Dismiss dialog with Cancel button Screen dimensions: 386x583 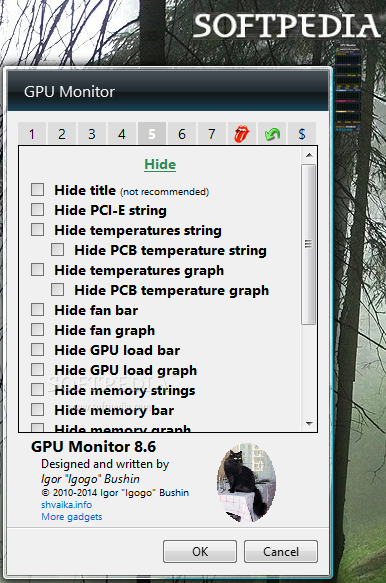coord(281,551)
